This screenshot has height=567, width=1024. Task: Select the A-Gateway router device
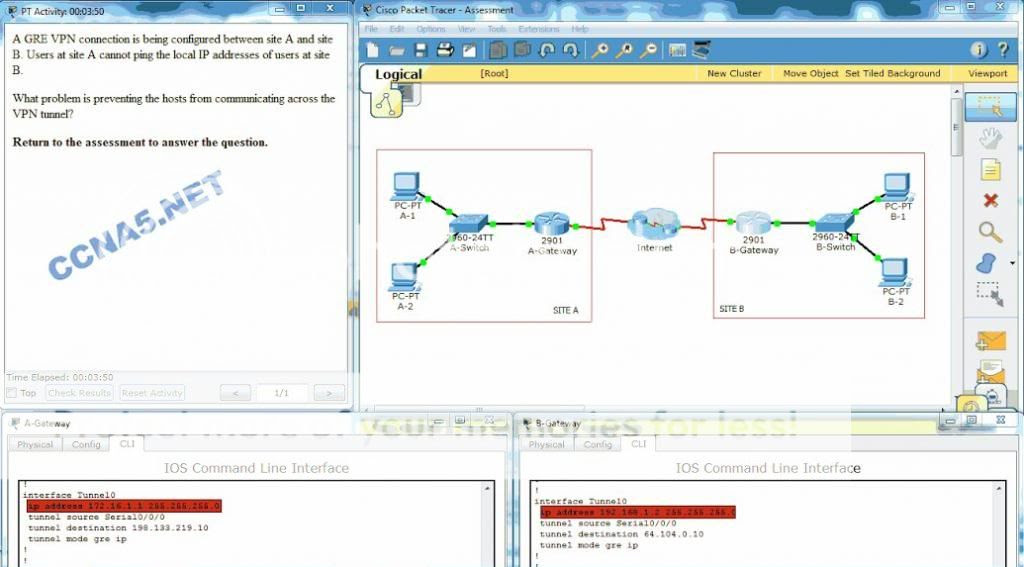pos(552,224)
